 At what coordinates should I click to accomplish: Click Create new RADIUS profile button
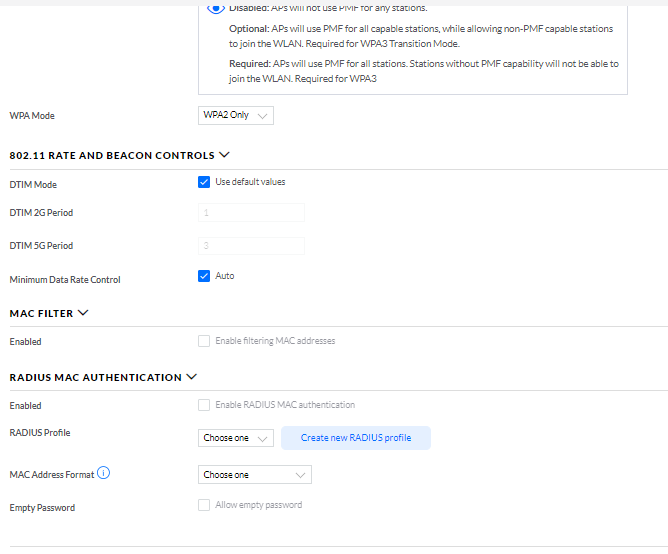(x=356, y=438)
